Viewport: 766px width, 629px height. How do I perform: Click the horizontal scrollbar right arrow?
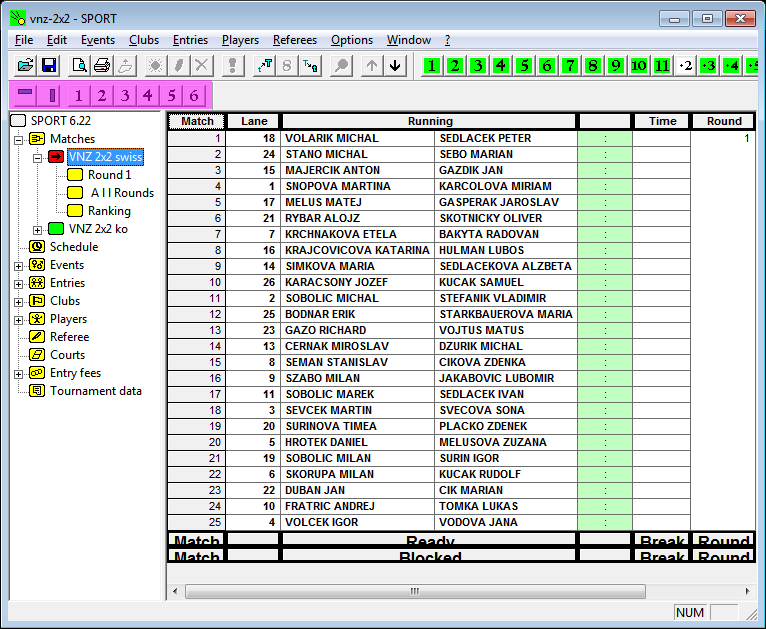[x=747, y=592]
